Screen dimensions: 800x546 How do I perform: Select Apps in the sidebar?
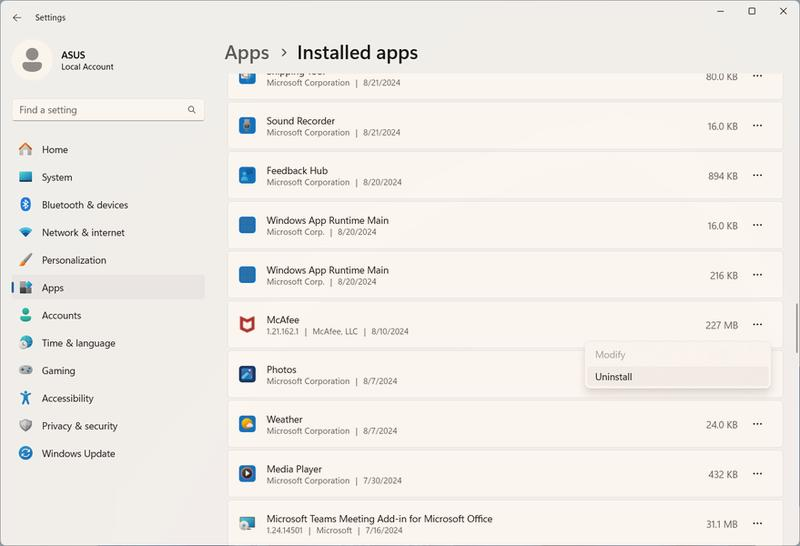point(108,287)
